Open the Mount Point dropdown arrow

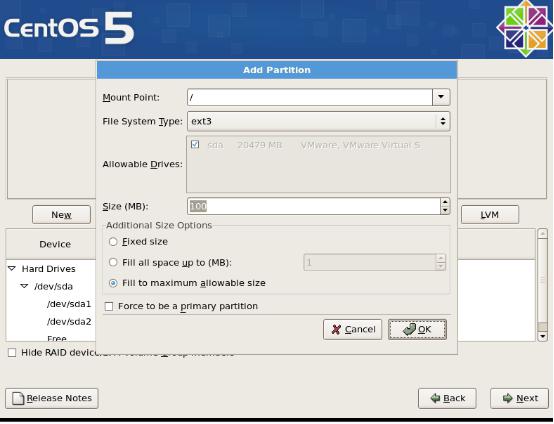(x=441, y=97)
